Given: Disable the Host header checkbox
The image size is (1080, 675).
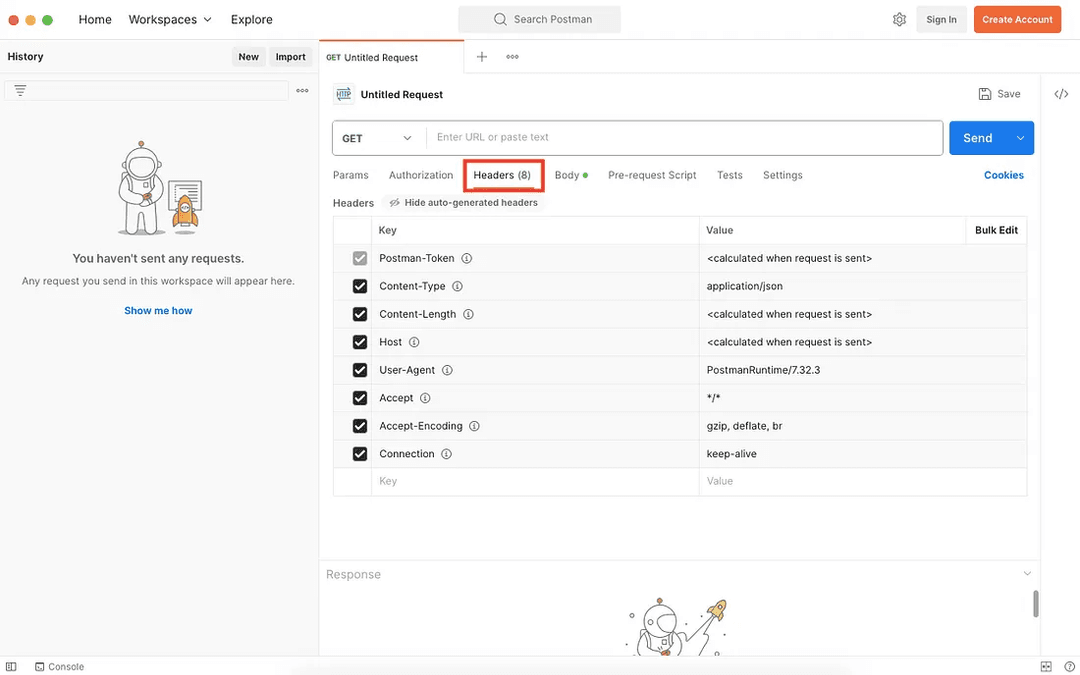Looking at the screenshot, I should (360, 342).
